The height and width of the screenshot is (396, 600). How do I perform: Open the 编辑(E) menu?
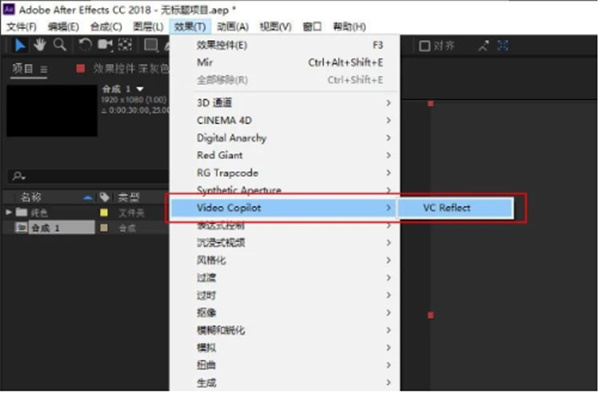click(64, 27)
